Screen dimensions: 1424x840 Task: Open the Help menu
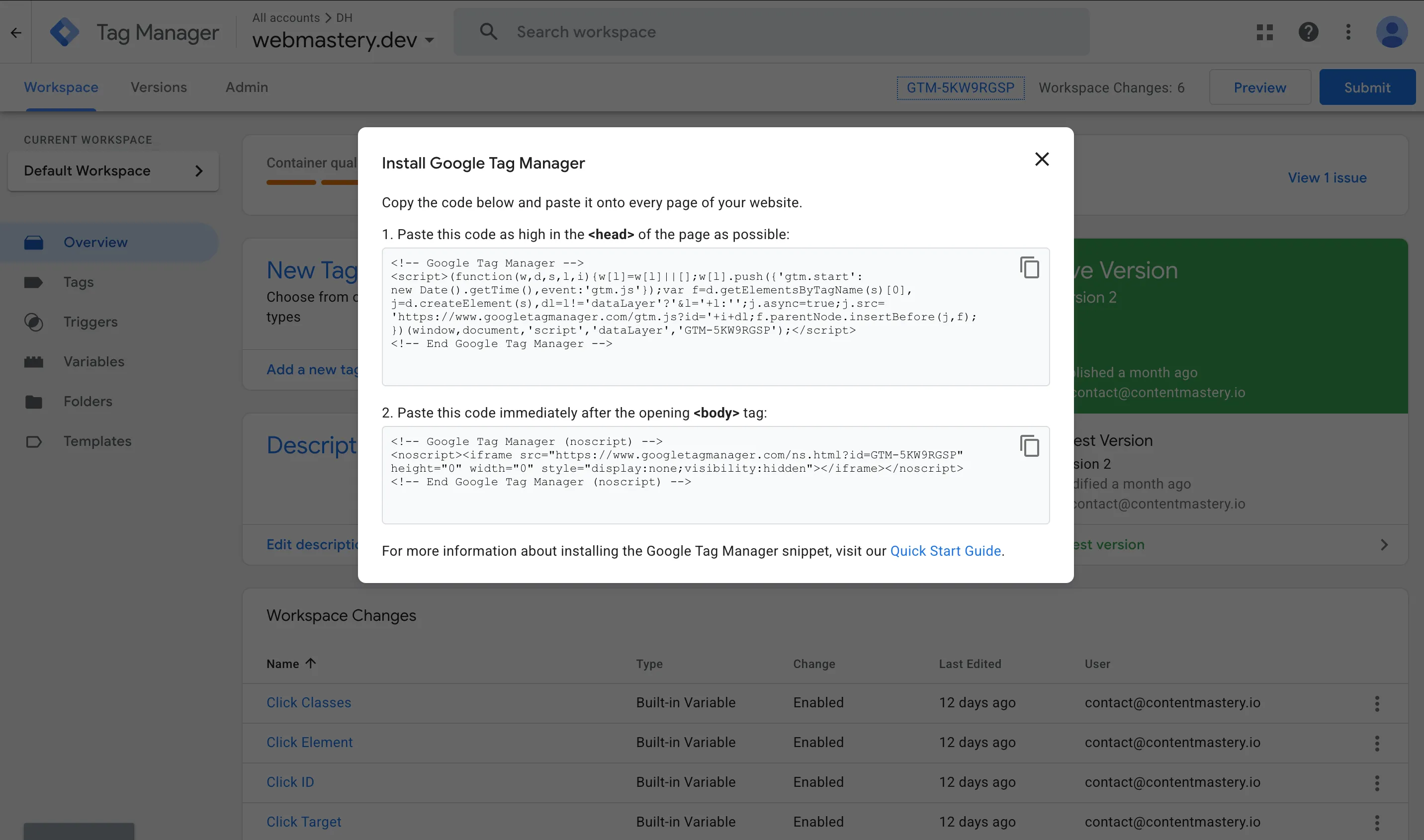1308,32
